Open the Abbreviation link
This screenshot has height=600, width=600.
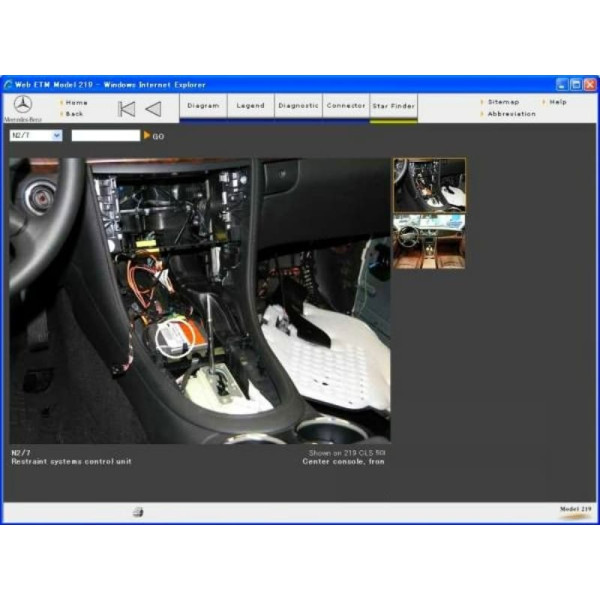511,114
